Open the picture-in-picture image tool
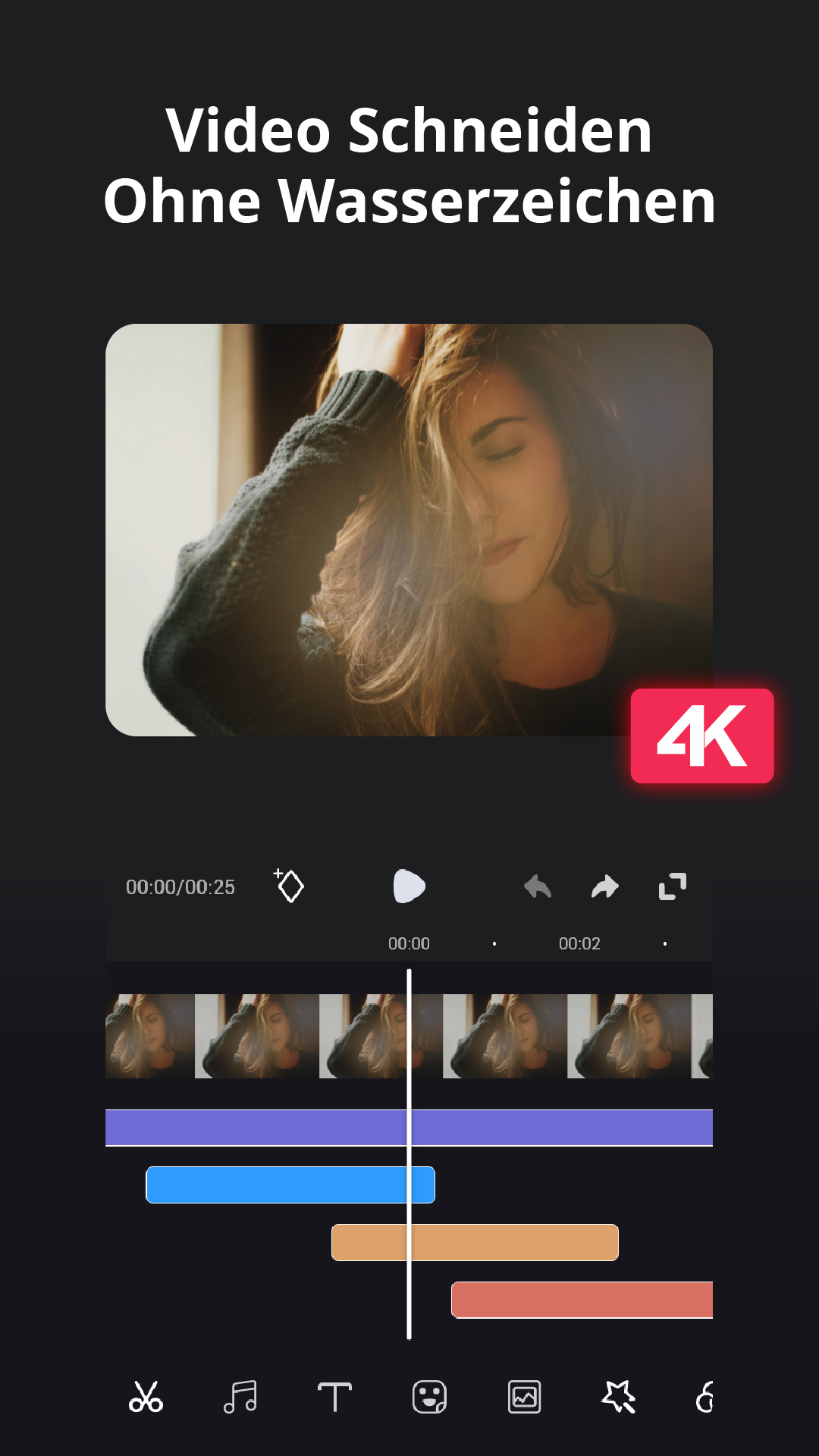The height and width of the screenshot is (1456, 819). pos(524,1397)
